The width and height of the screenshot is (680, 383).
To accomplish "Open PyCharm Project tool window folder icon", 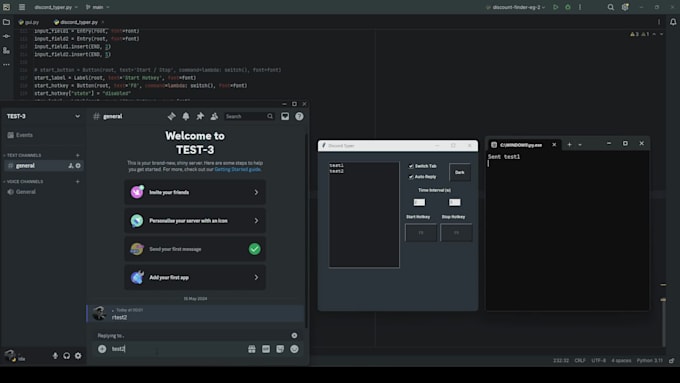I will (7, 22).
